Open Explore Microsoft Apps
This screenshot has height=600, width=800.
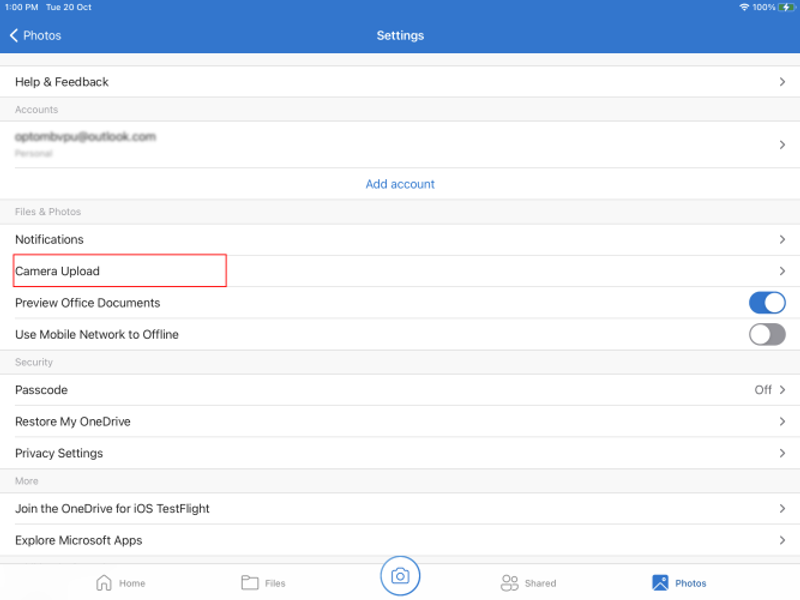400,540
